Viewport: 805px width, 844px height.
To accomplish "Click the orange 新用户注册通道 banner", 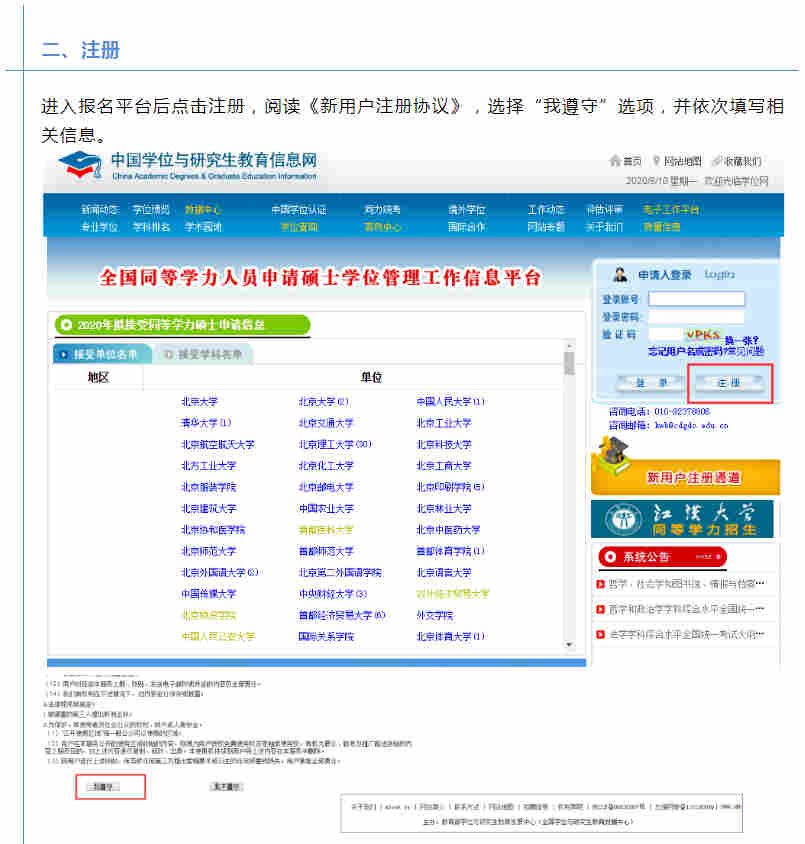I will pyautogui.click(x=686, y=476).
